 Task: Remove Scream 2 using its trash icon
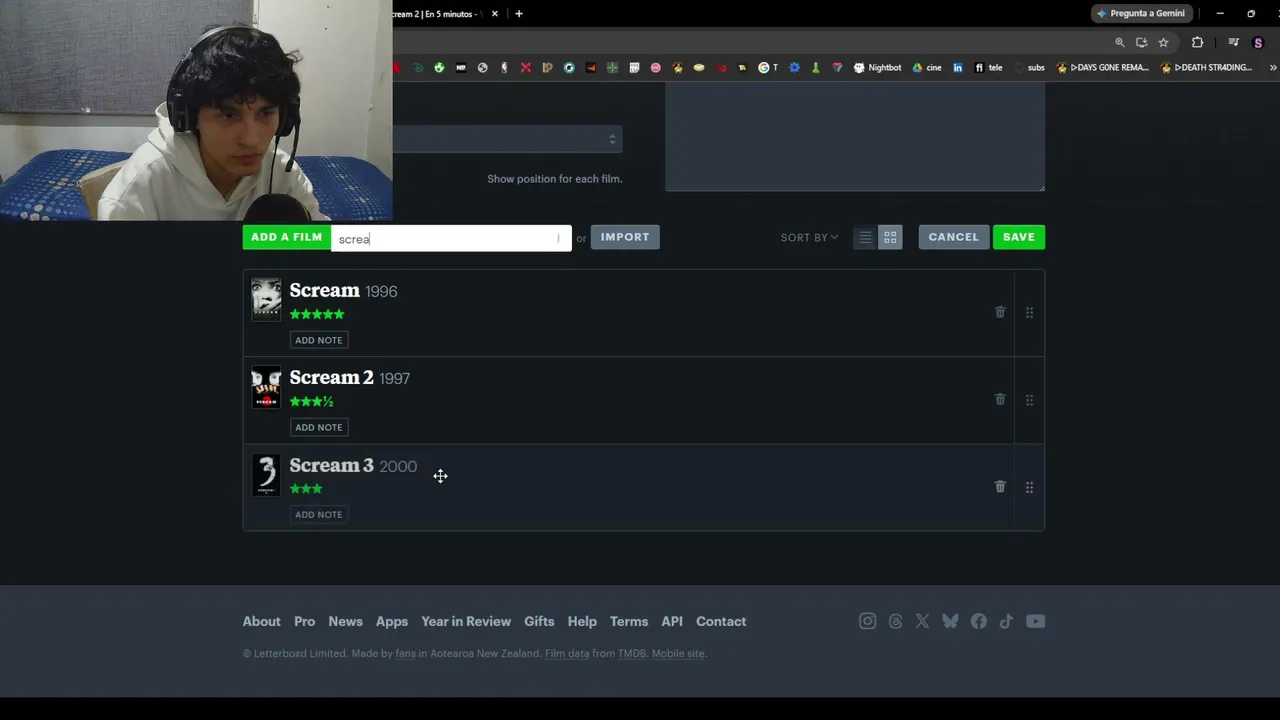tap(1000, 399)
